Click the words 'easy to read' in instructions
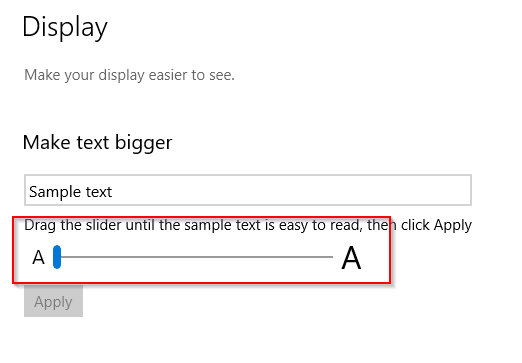Screen dimensions: 522x363 click(x=320, y=226)
